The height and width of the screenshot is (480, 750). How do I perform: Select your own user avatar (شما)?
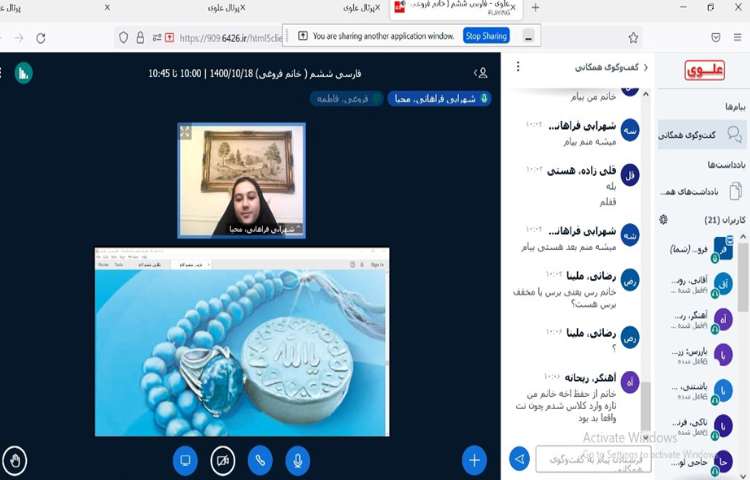[722, 249]
